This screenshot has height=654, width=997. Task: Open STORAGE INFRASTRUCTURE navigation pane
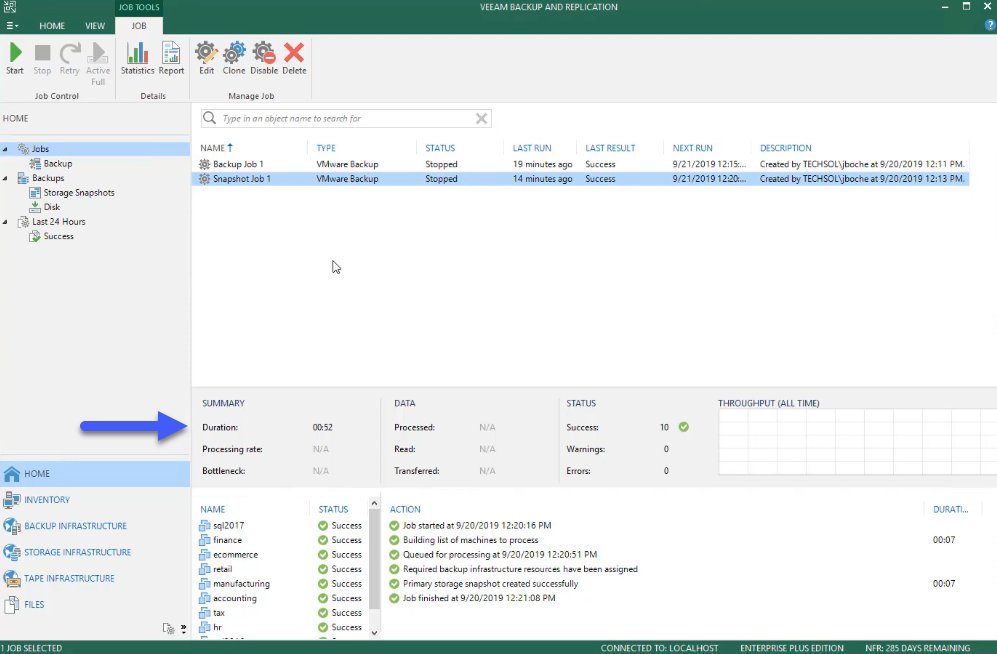pyautogui.click(x=95, y=552)
